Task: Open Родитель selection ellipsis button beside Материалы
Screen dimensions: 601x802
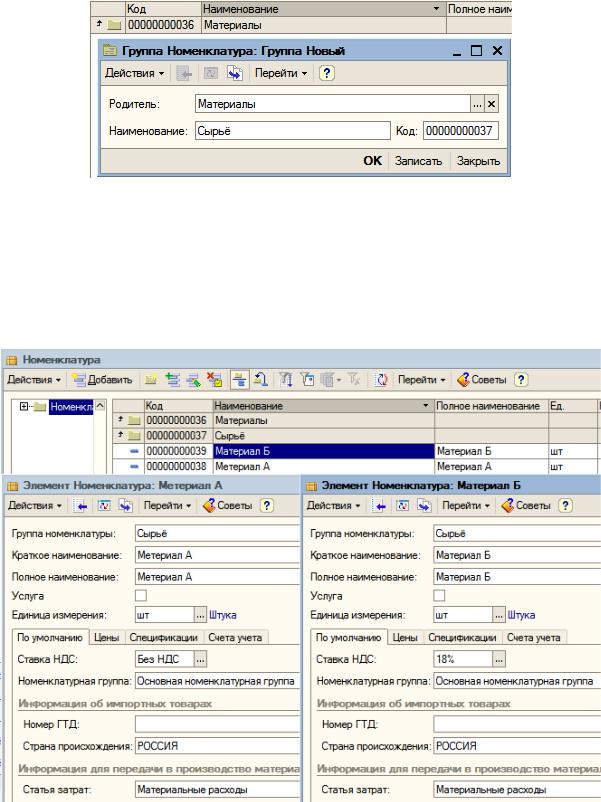Action: tap(477, 104)
